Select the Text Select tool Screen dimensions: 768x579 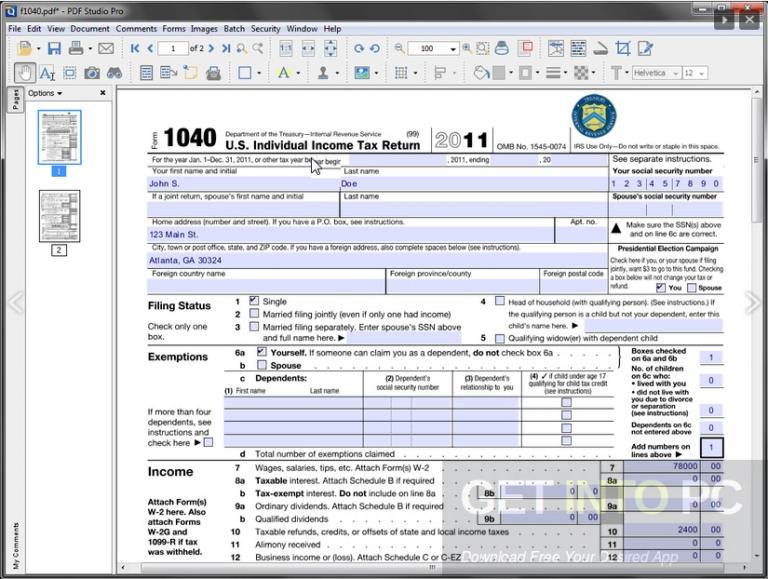[47, 73]
